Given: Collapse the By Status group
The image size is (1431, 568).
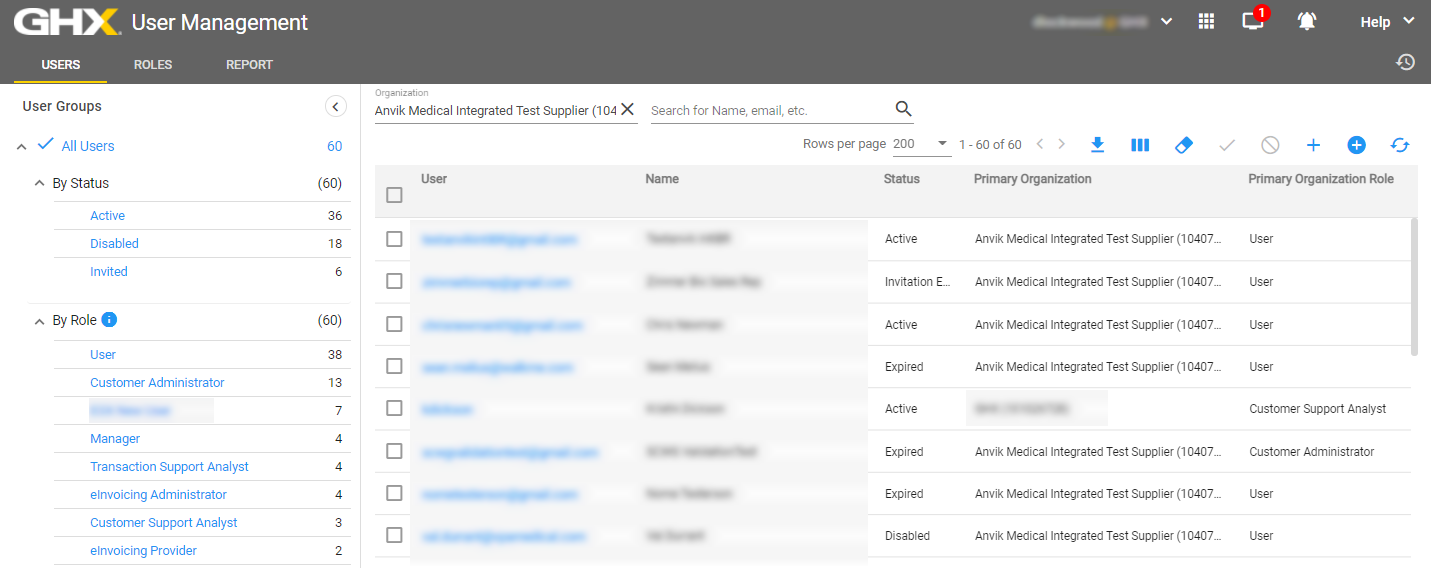Looking at the screenshot, I should click(x=40, y=183).
